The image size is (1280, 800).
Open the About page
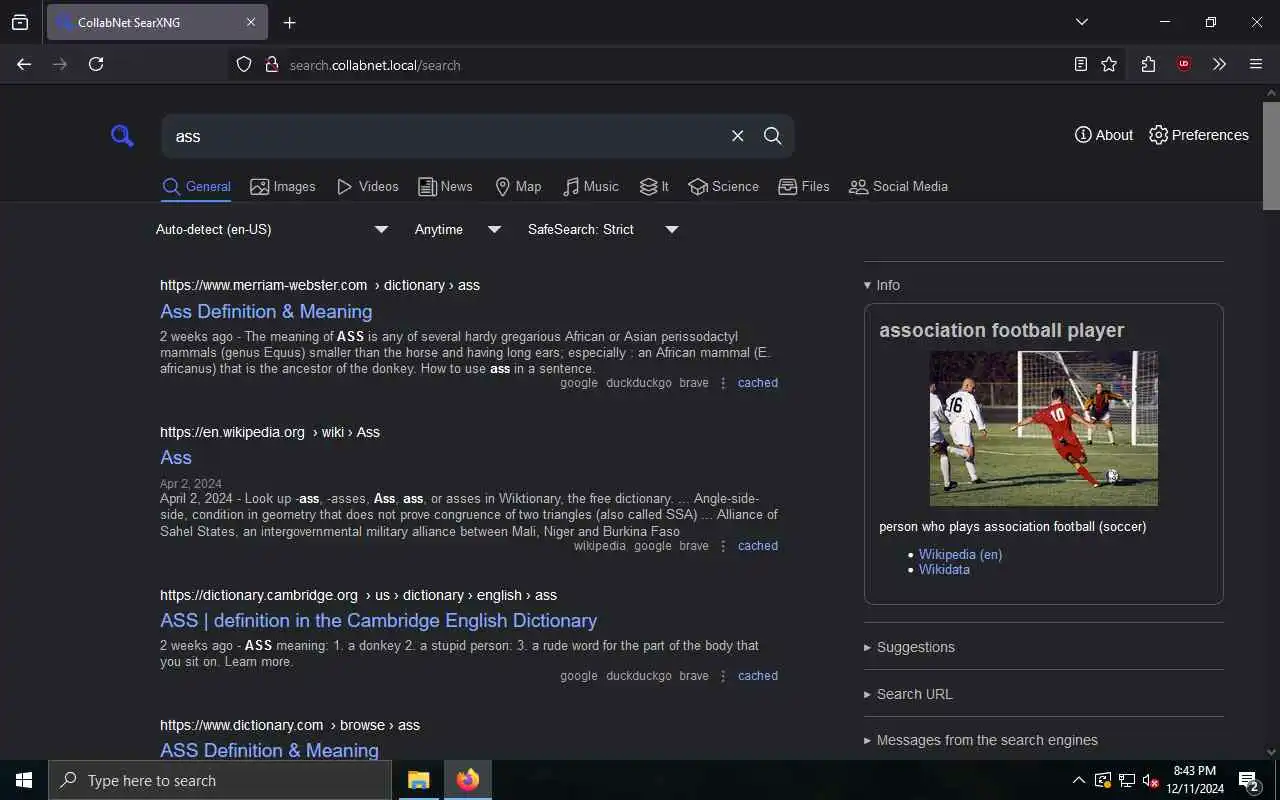coord(1104,135)
